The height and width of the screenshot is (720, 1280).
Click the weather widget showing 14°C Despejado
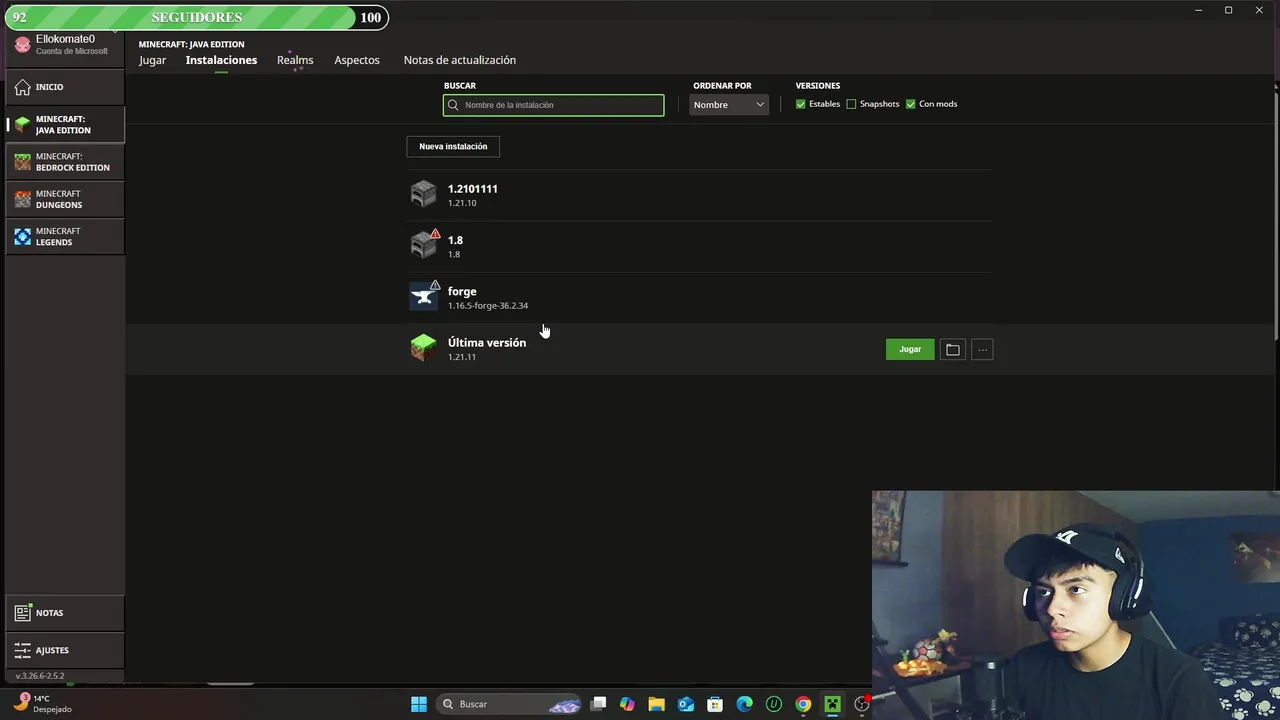click(x=44, y=704)
